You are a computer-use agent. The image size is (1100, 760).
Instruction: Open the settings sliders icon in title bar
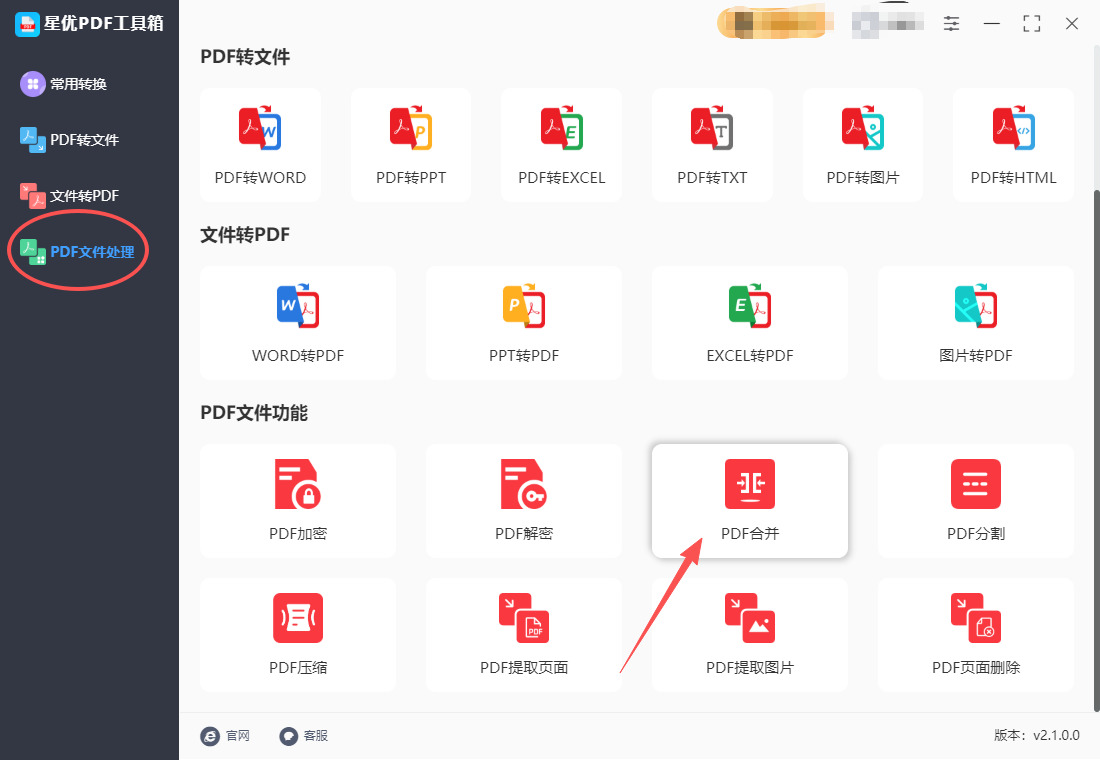[x=951, y=24]
